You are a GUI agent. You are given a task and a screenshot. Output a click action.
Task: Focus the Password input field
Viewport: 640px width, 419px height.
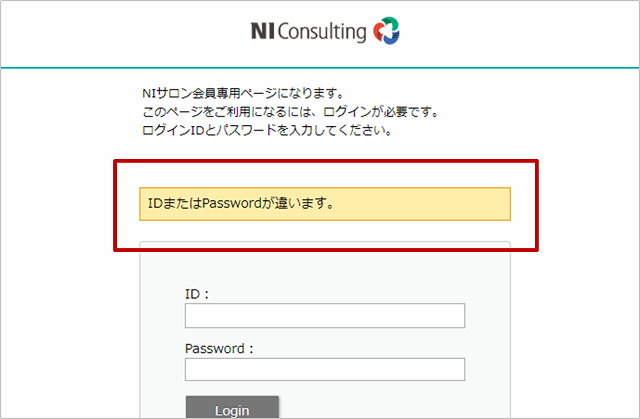(325, 369)
